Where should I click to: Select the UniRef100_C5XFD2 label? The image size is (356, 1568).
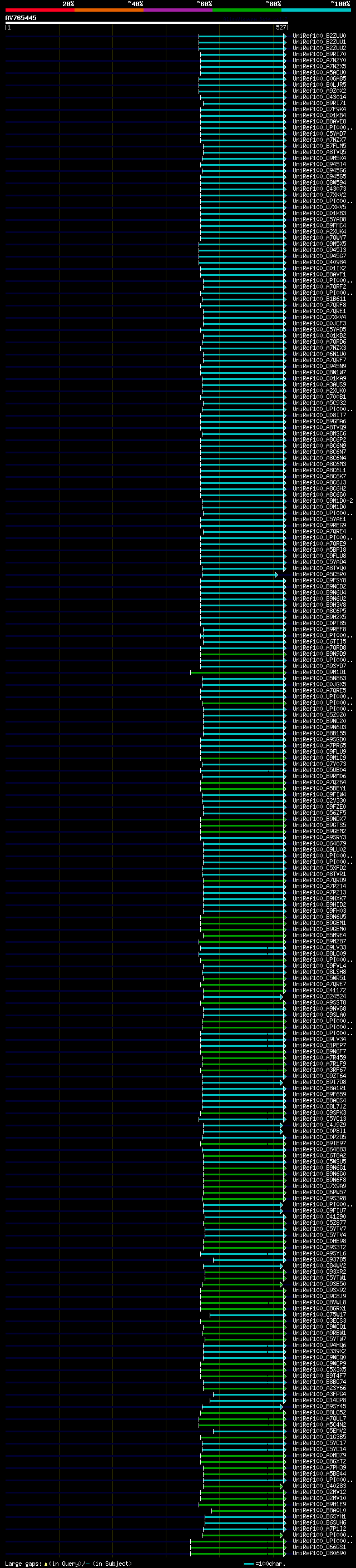click(x=319, y=868)
